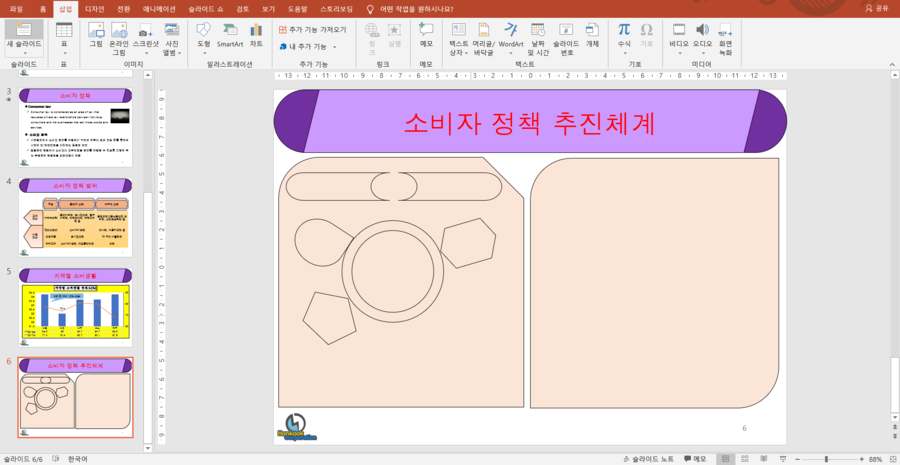The width and height of the screenshot is (900, 465).
Task: Insert a chart with 차트
Action: (x=256, y=34)
